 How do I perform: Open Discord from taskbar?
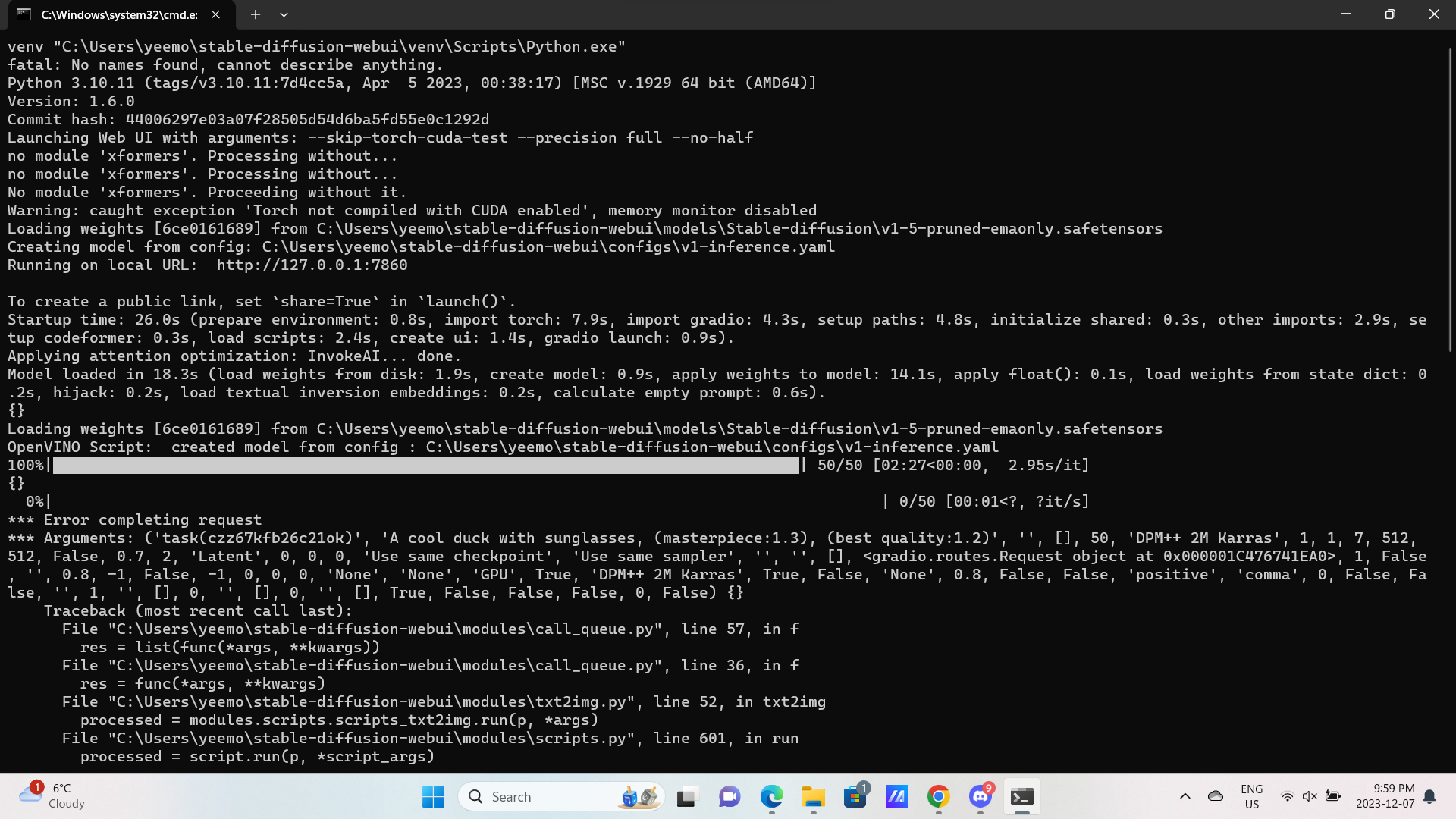[980, 797]
